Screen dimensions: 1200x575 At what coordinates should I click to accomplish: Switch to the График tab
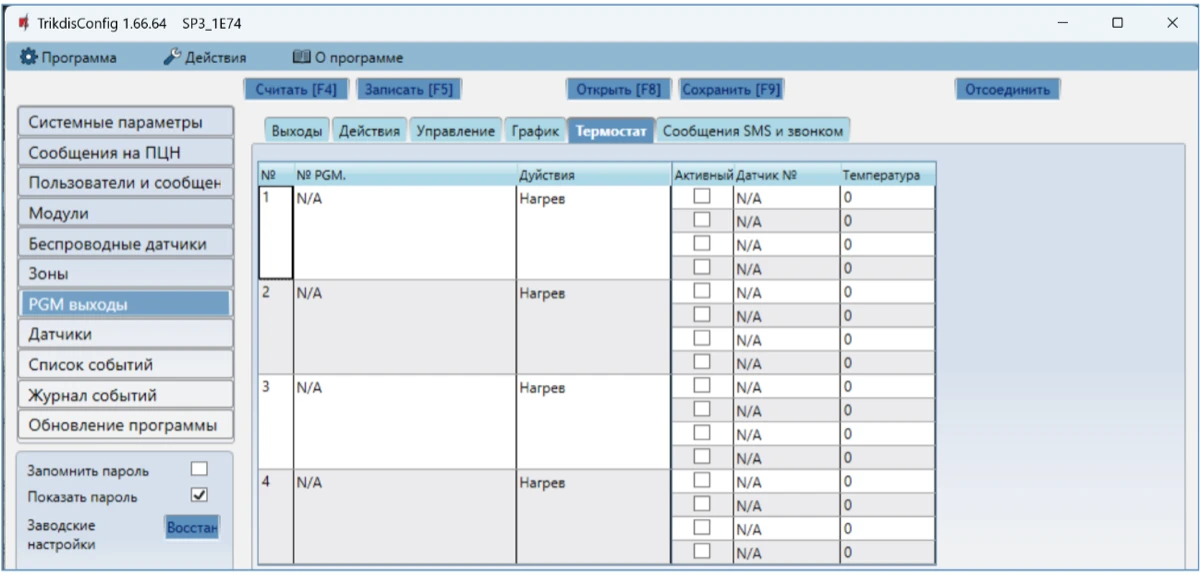[535, 131]
